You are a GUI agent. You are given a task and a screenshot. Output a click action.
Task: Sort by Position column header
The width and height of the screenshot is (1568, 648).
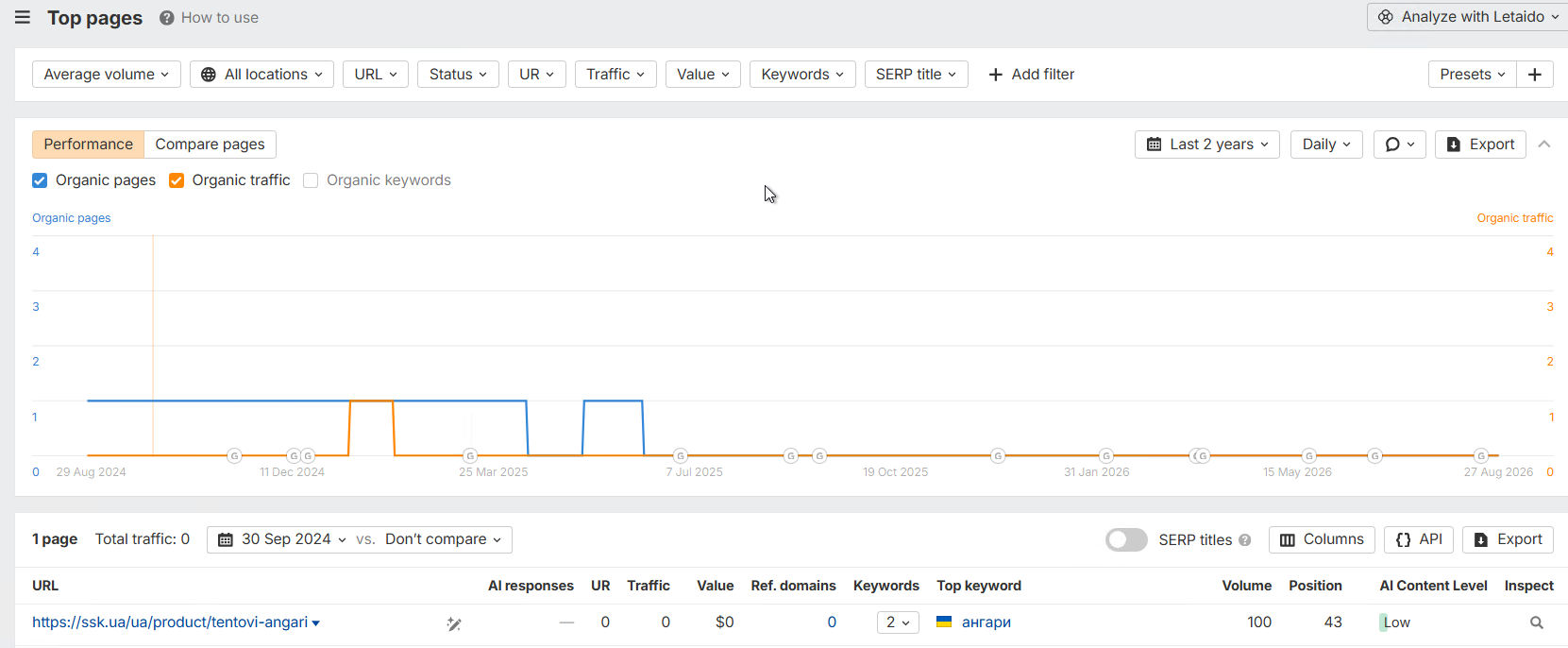[1315, 586]
